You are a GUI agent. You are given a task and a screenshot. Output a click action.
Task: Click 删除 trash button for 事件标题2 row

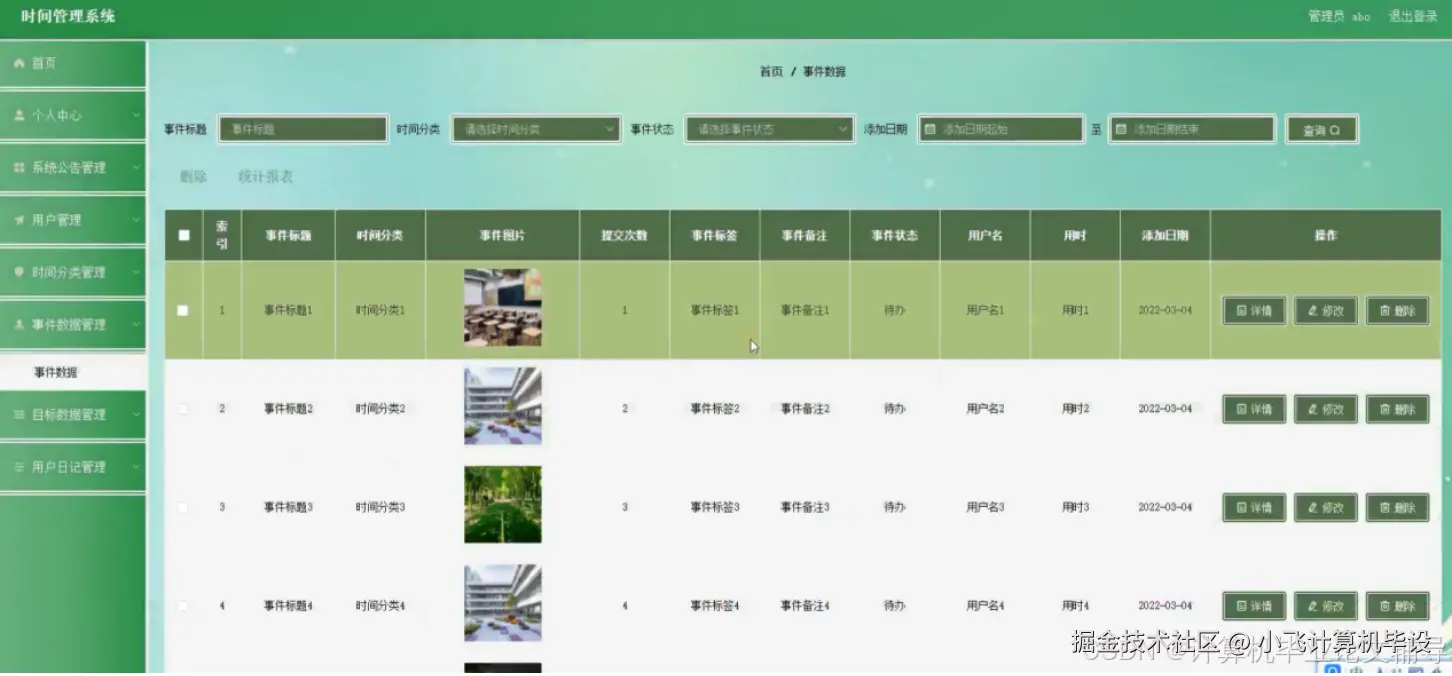tap(1397, 409)
